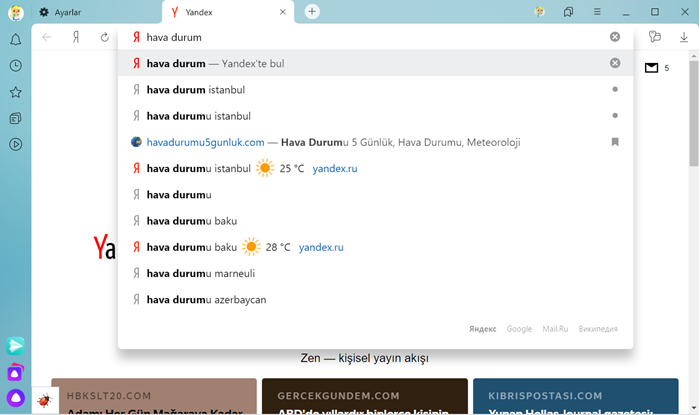The image size is (700, 415).
Task: Open the notifications bell in the sidebar
Action: (16, 40)
